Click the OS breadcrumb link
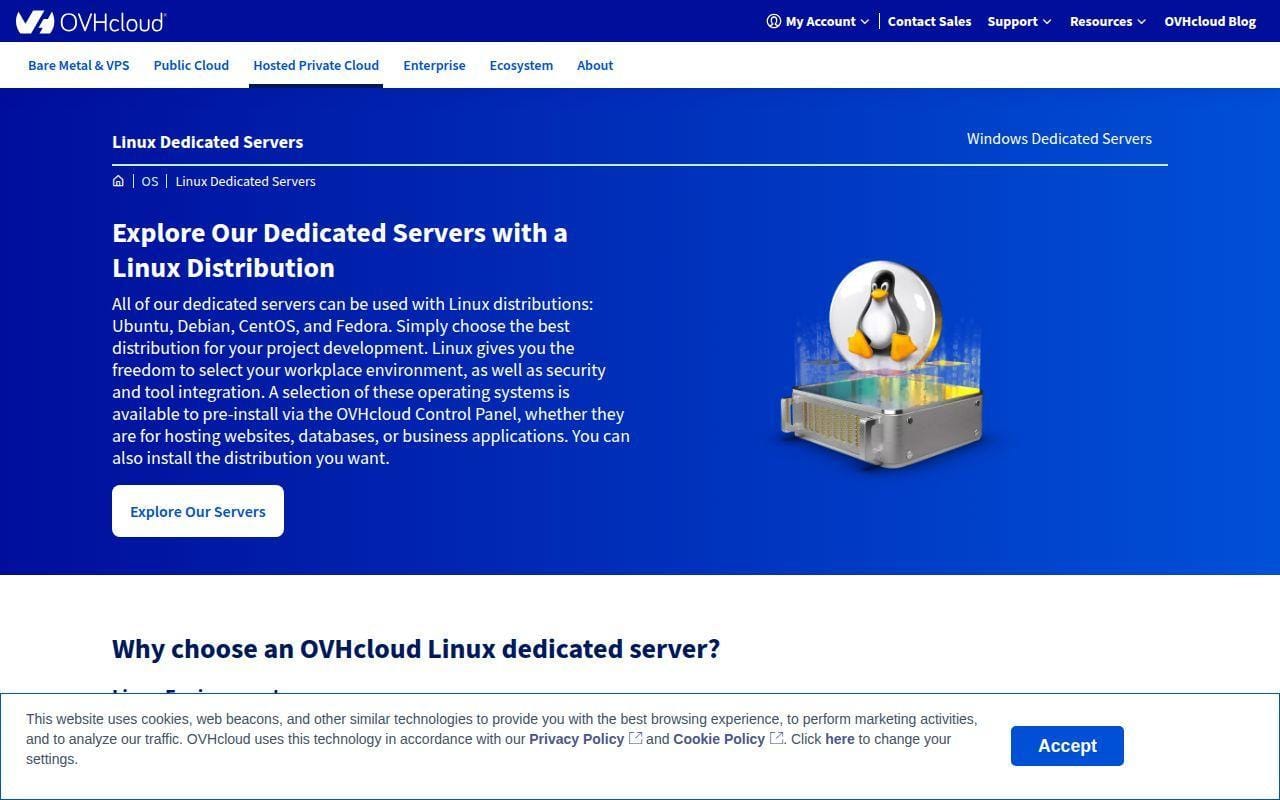 (x=150, y=181)
